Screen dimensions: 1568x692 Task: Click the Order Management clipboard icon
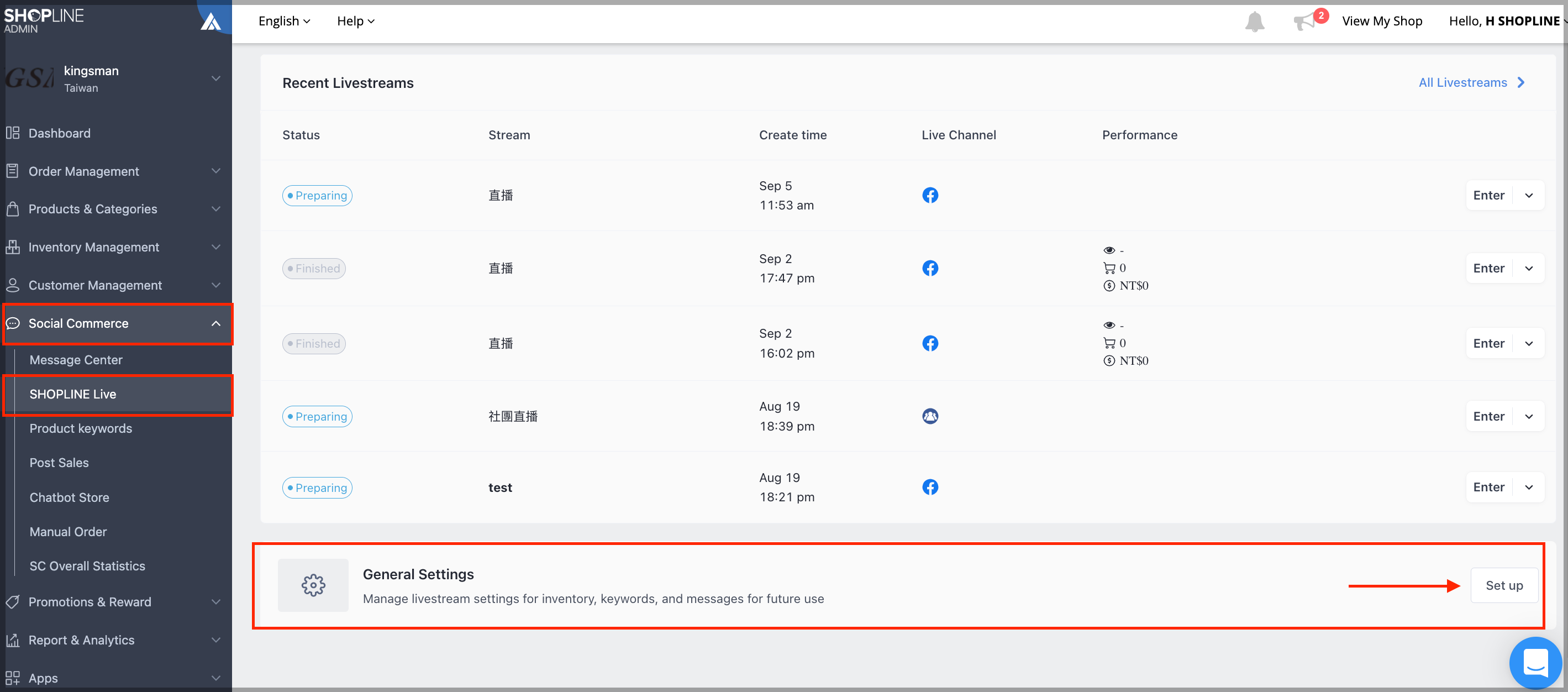point(13,171)
